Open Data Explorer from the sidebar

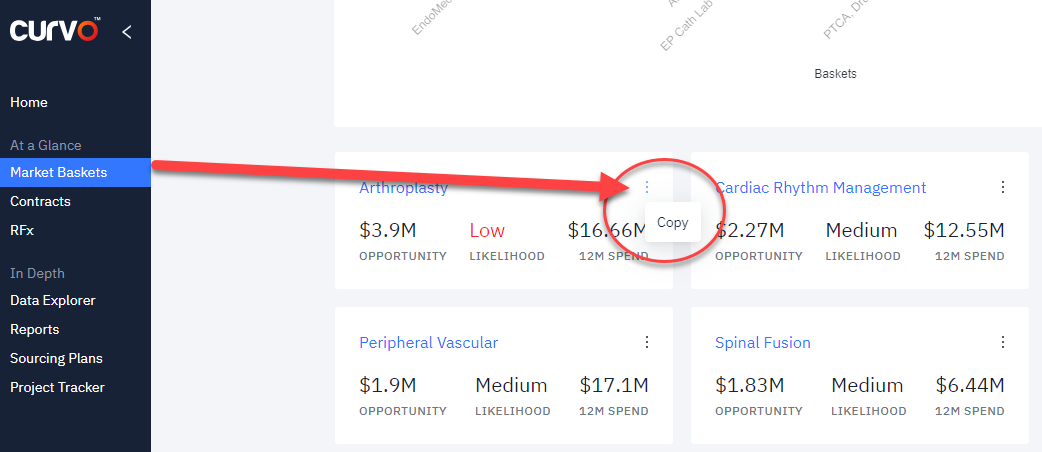tap(53, 300)
